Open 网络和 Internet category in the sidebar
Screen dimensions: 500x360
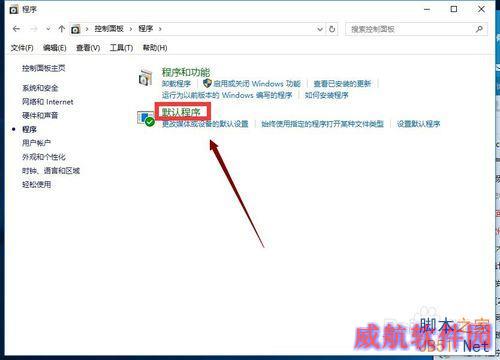(x=48, y=102)
